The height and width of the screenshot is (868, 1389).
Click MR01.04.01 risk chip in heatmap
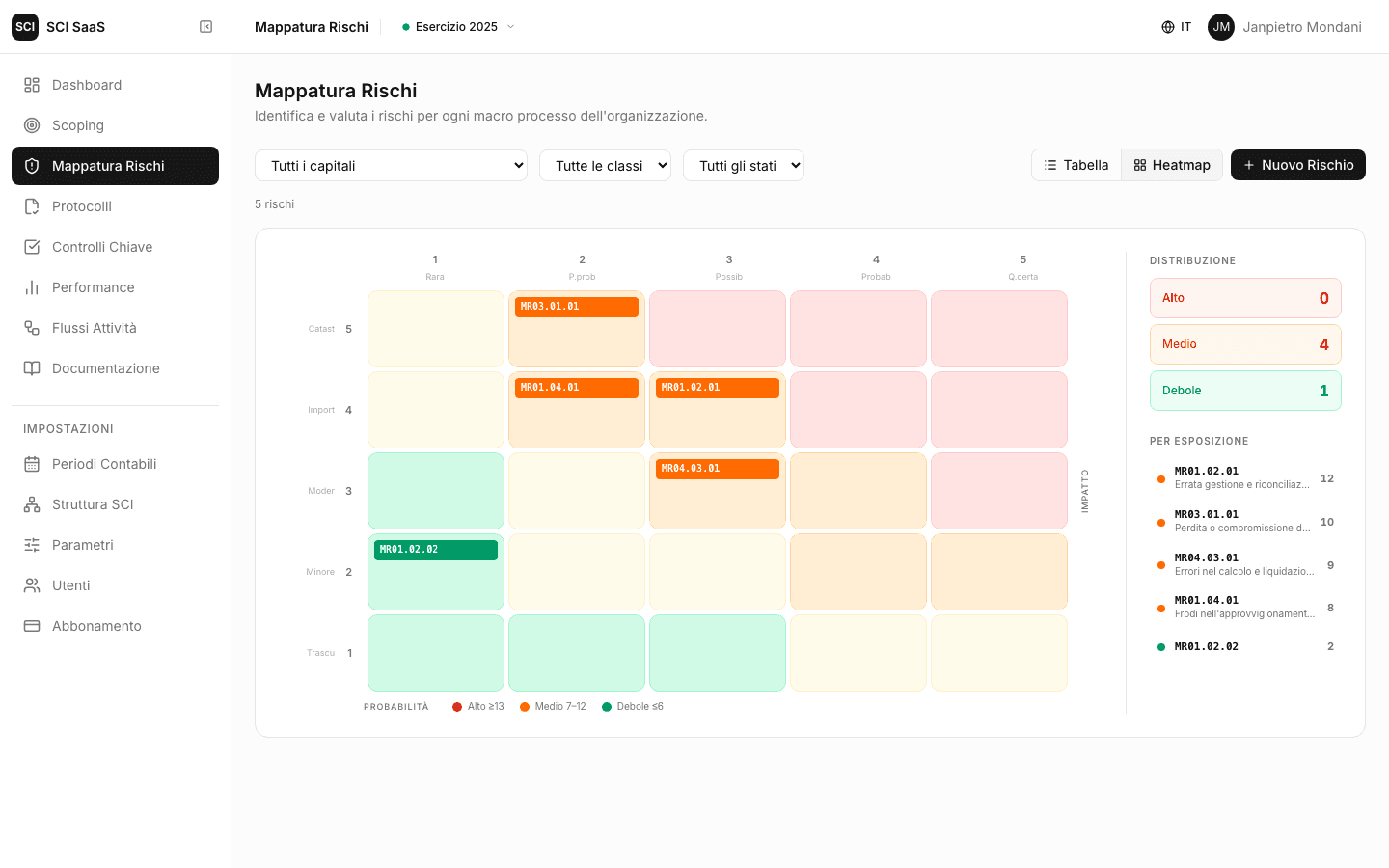pos(577,388)
